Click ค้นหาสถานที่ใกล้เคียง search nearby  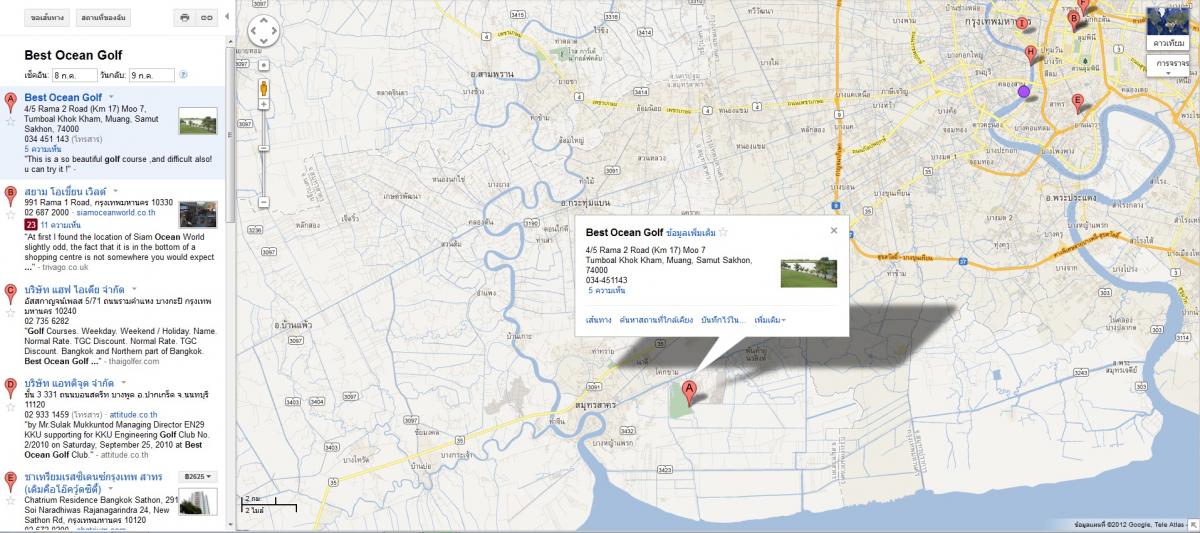coord(656,320)
